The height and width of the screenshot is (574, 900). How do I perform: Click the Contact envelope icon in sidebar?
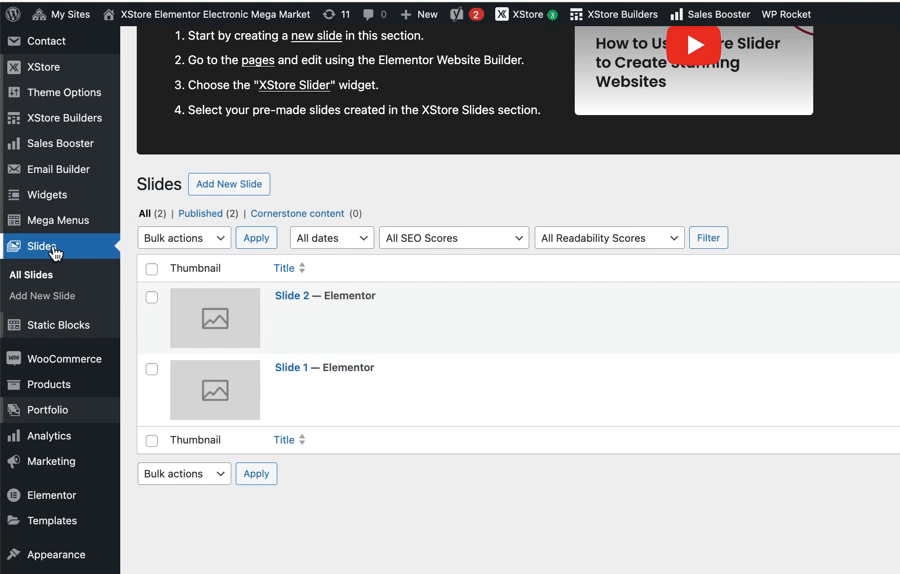pyautogui.click(x=14, y=41)
